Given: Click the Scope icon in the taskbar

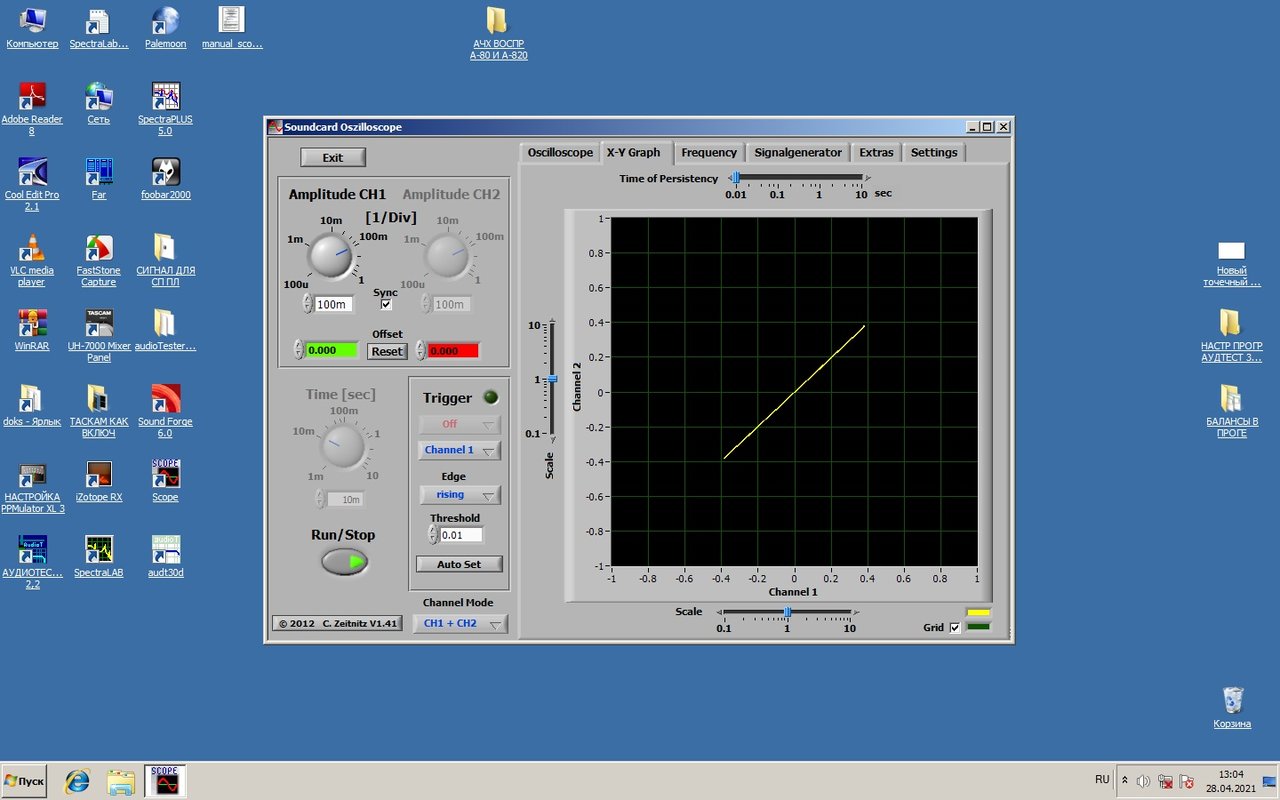Looking at the screenshot, I should tap(165, 780).
